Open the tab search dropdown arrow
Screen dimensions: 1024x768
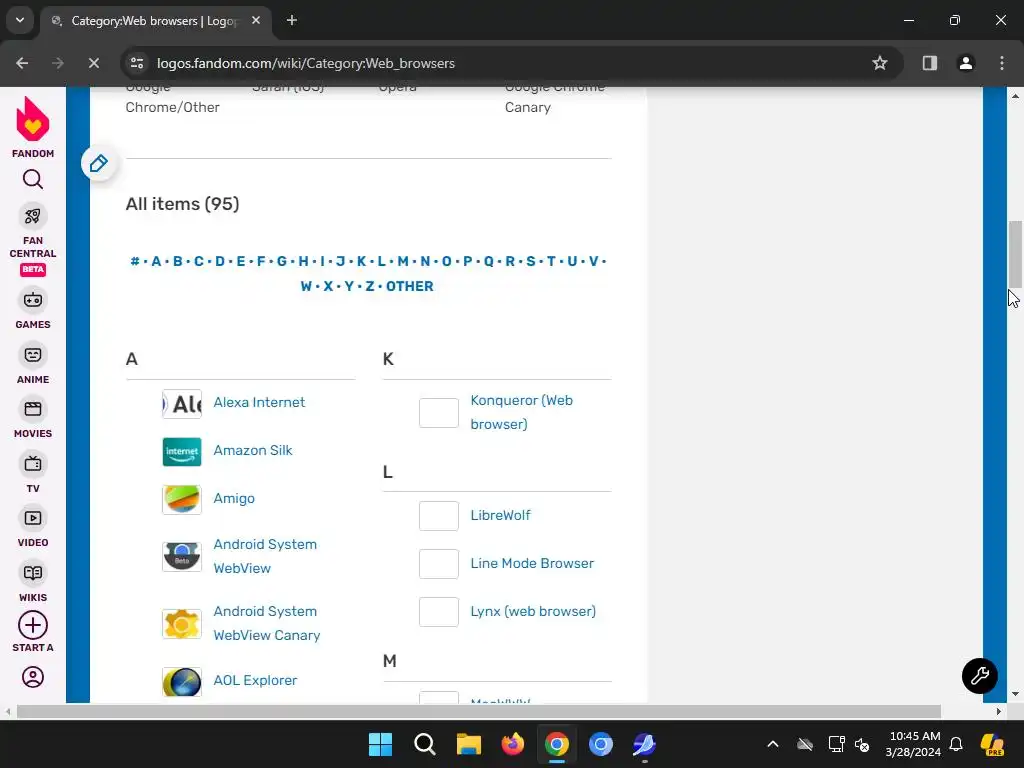click(x=20, y=20)
